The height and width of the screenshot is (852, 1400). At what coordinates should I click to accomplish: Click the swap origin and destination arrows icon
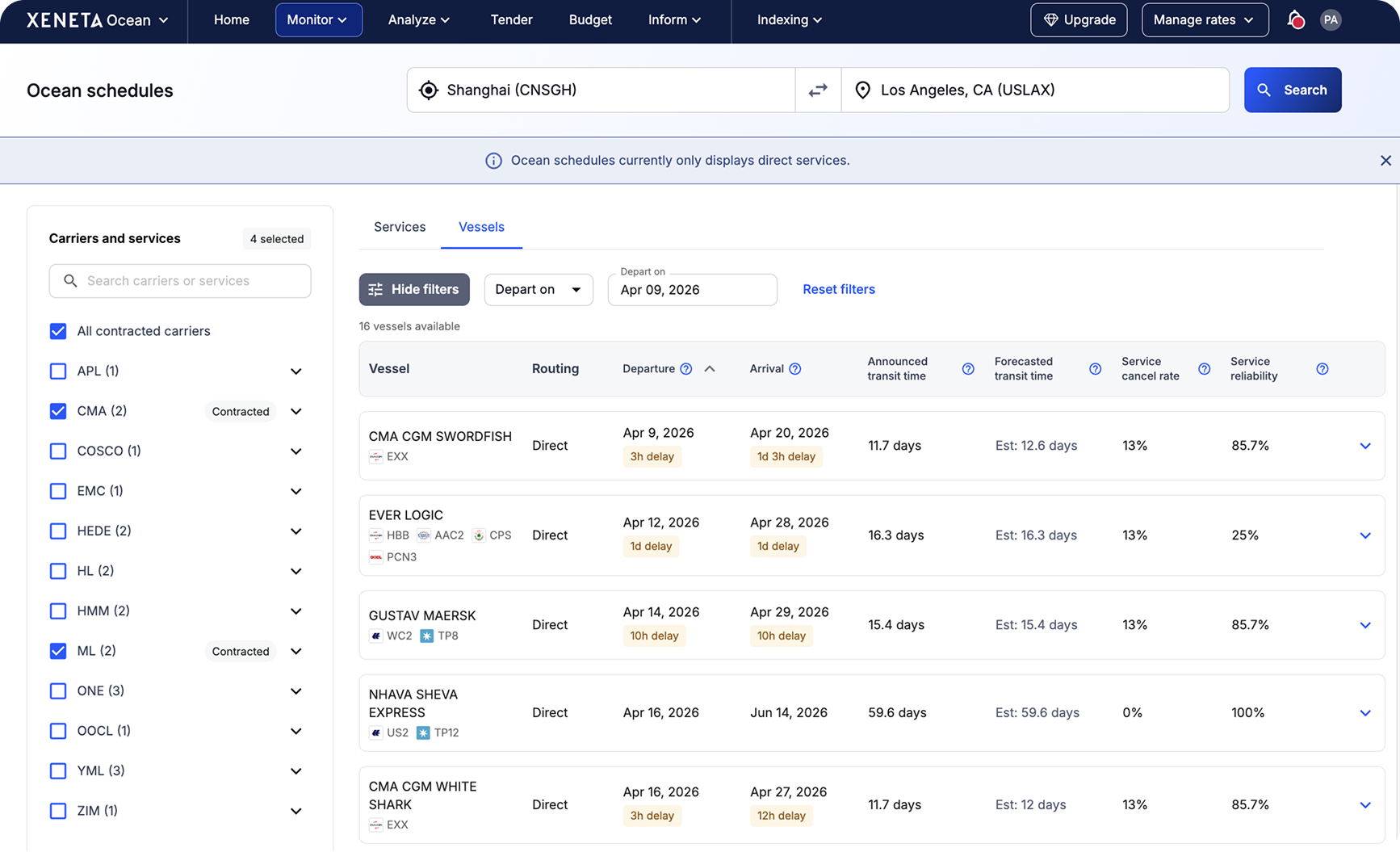(x=818, y=90)
